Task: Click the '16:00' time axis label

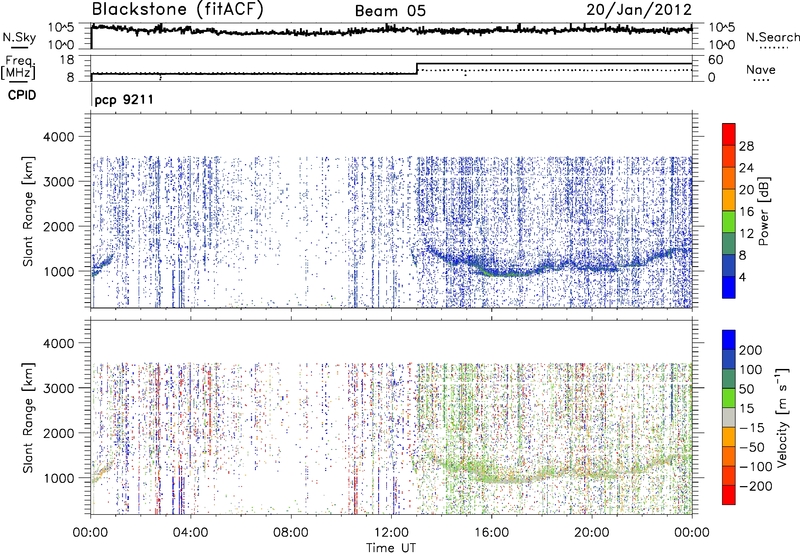Action: (x=491, y=533)
